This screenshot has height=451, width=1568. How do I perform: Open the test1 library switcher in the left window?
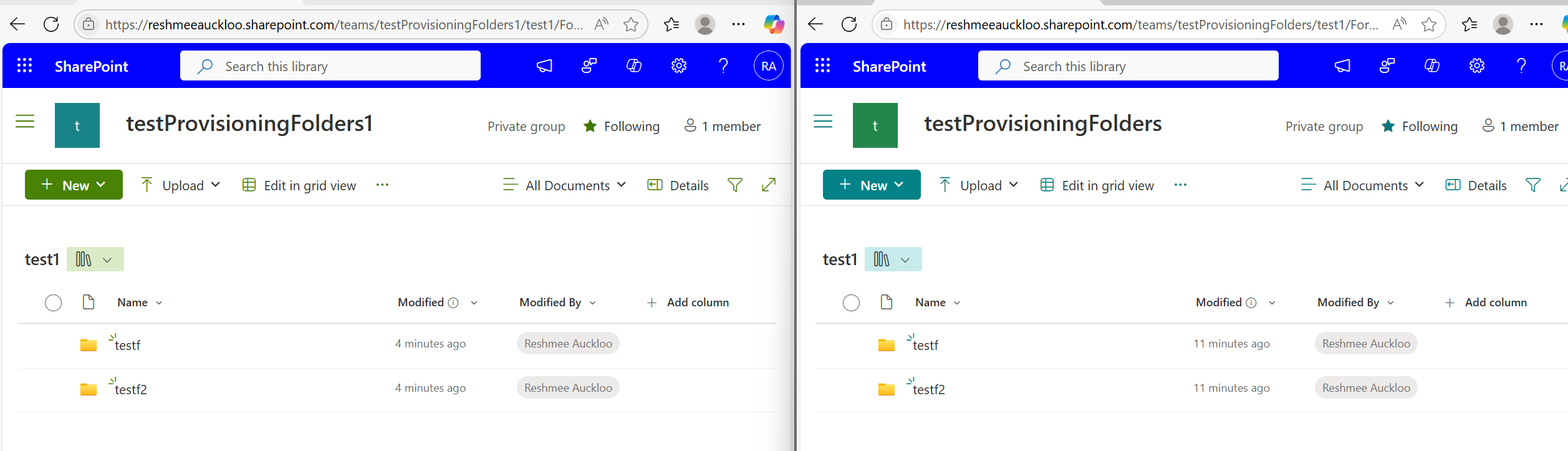95,259
